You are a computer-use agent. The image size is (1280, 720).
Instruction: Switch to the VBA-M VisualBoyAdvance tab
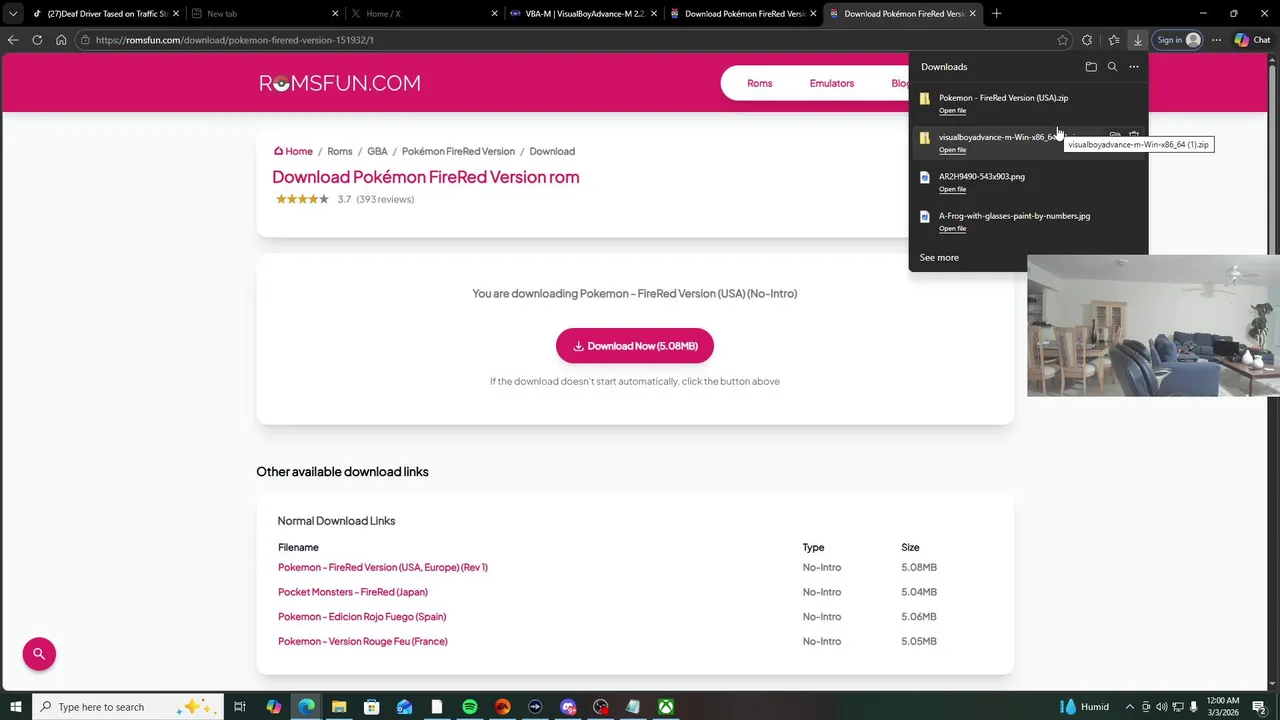pyautogui.click(x=583, y=14)
